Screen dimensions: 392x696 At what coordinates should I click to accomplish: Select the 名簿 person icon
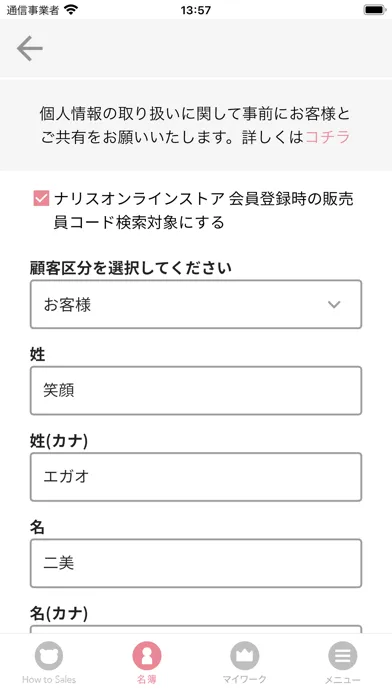pos(147,655)
